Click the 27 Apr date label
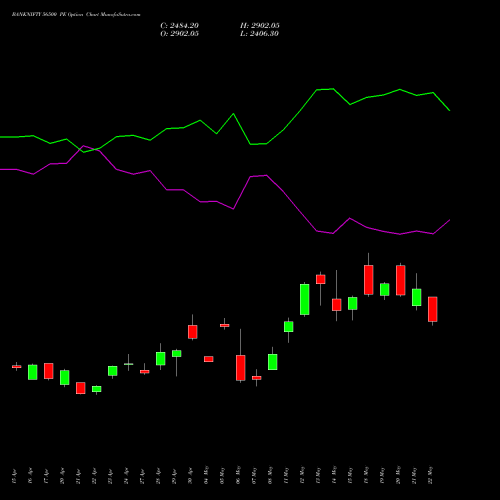The height and width of the screenshot is (500, 500). [x=142, y=476]
